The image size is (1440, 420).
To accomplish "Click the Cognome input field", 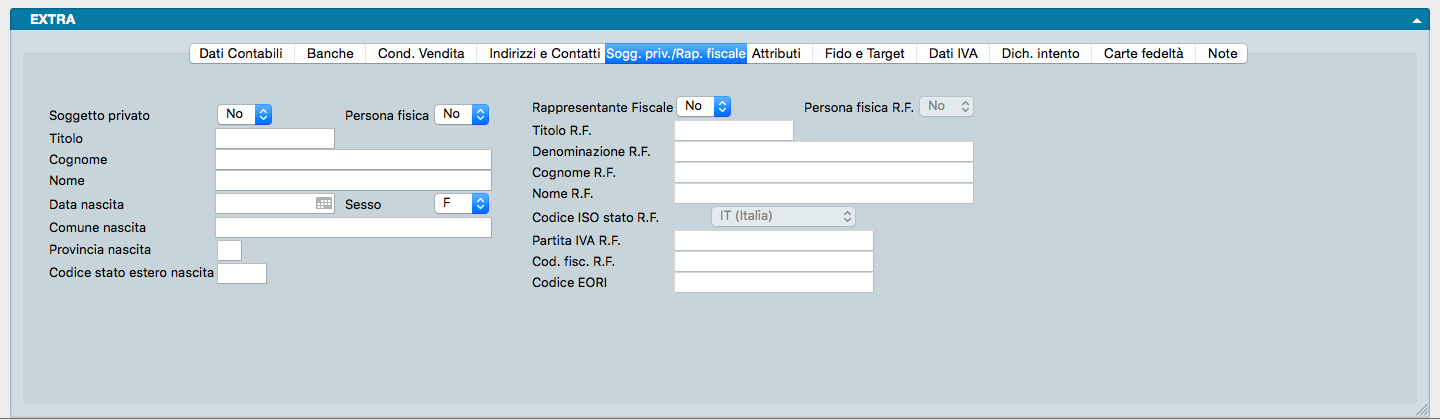I will [353, 160].
